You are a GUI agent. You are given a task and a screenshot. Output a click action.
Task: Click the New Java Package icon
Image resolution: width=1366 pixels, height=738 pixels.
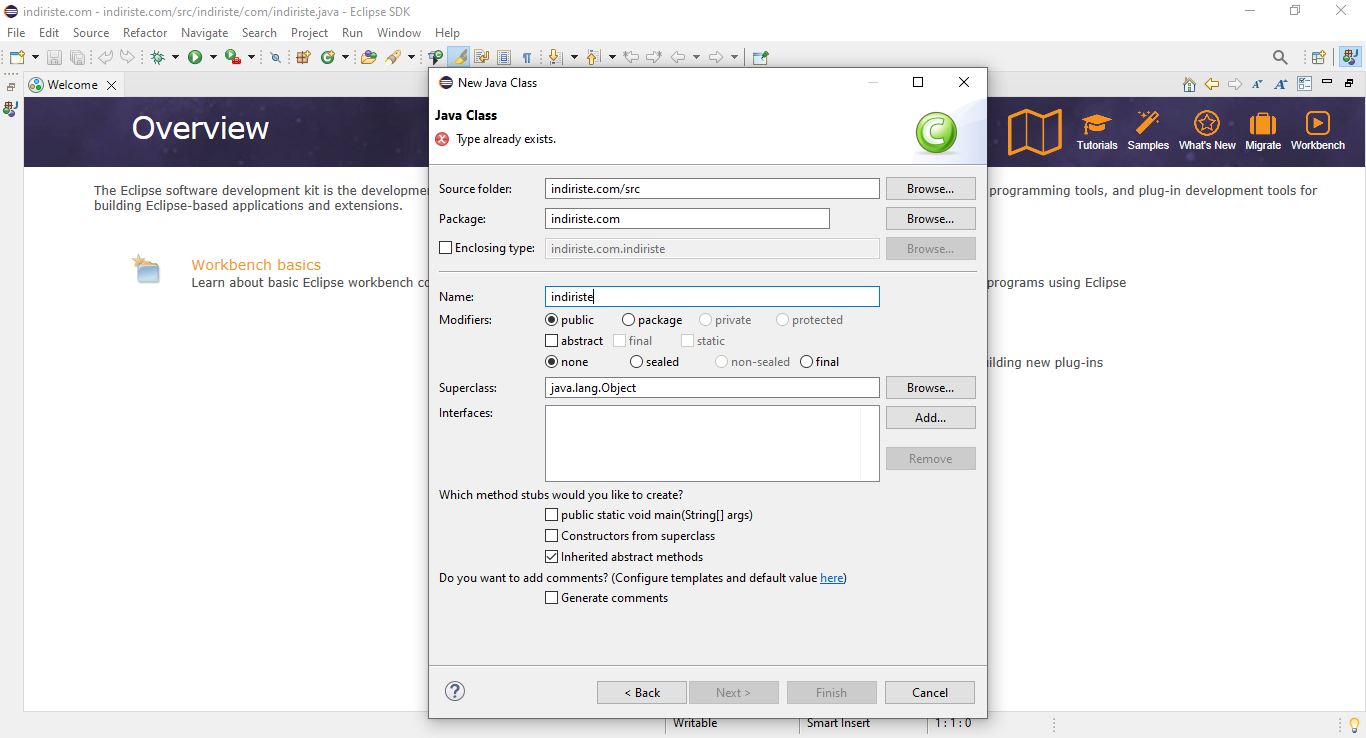pyautogui.click(x=303, y=57)
